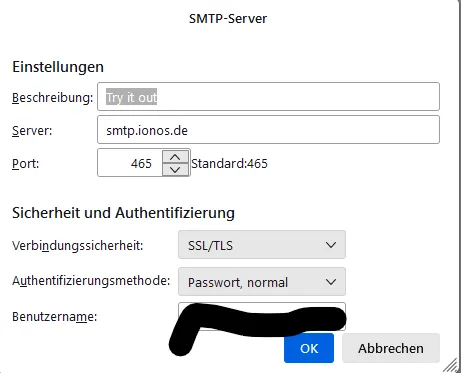Image resolution: width=461 pixels, height=373 pixels.
Task: Increase the port with the up arrow
Action: click(x=175, y=157)
